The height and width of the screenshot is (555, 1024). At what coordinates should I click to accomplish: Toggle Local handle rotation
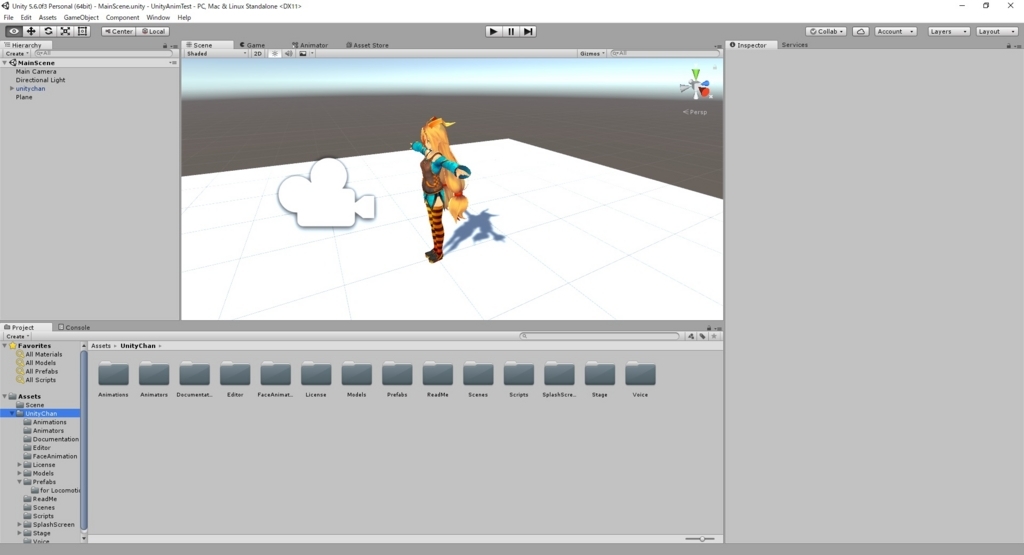(x=153, y=31)
